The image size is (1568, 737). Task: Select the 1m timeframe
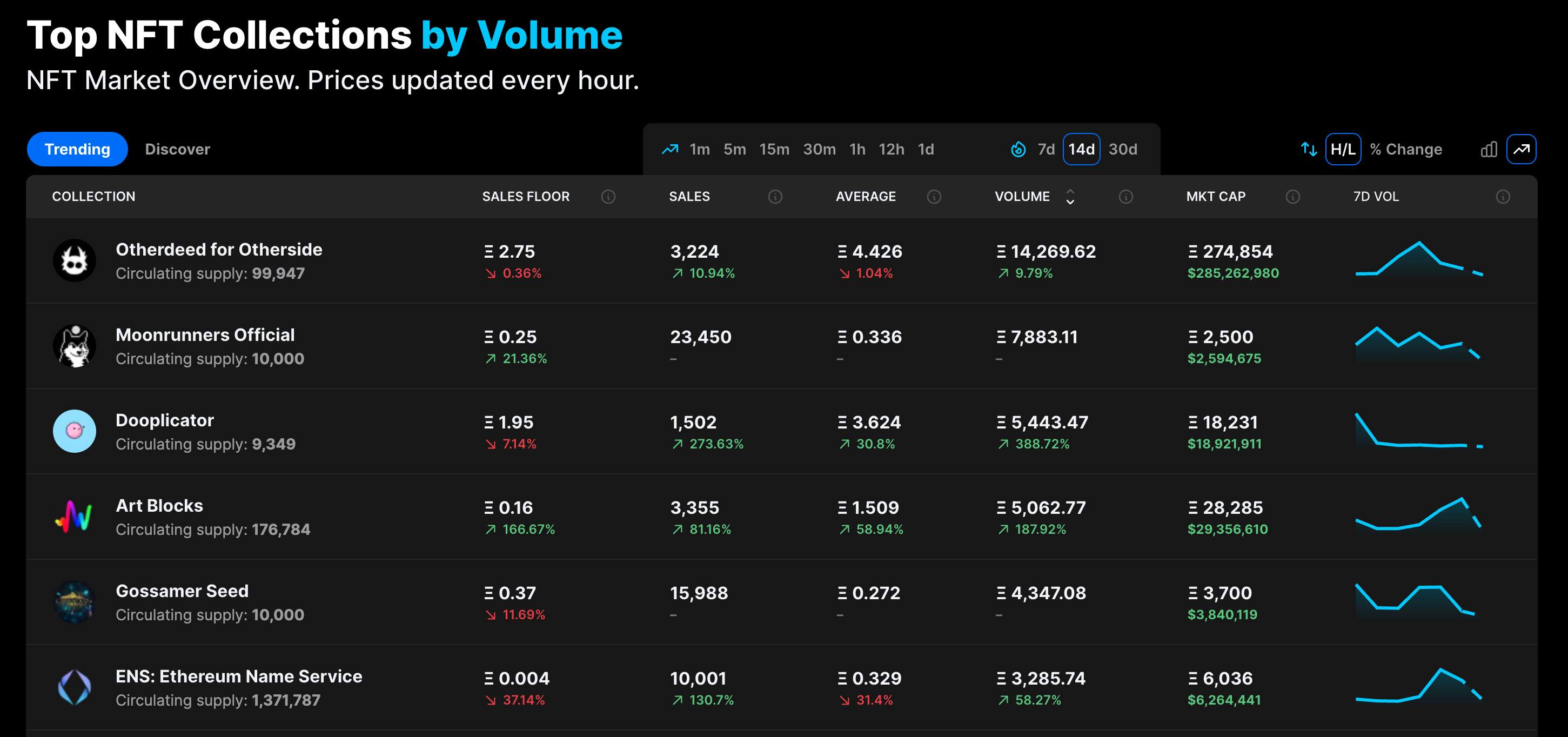(699, 149)
